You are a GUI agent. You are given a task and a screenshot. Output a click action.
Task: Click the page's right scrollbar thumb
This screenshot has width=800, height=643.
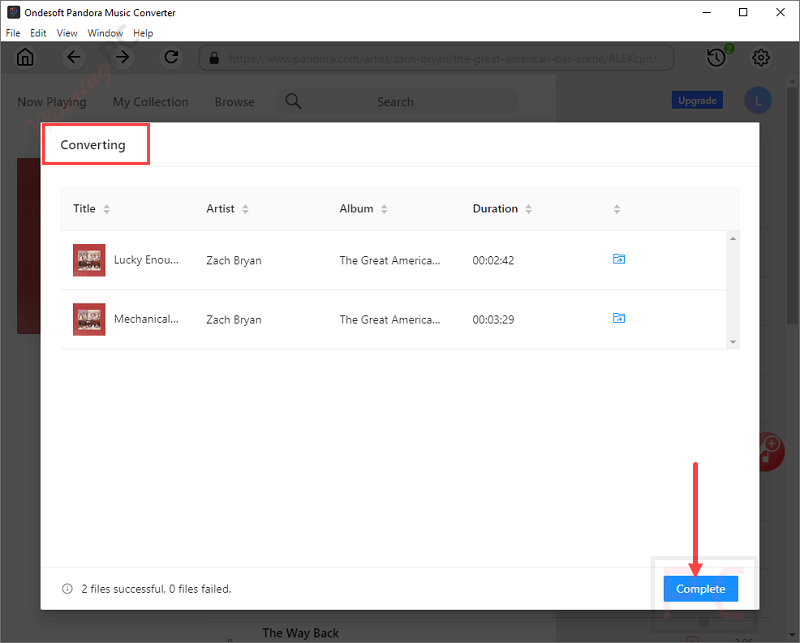[x=791, y=205]
